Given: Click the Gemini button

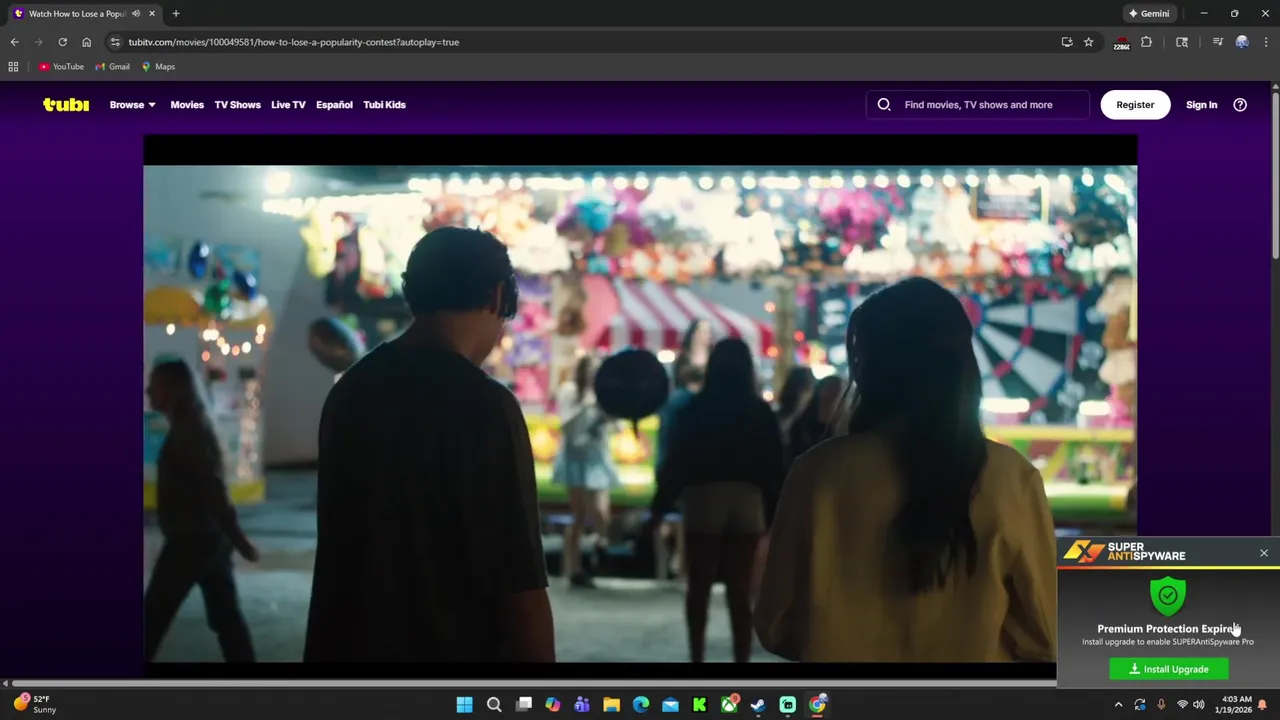Looking at the screenshot, I should click(1149, 14).
